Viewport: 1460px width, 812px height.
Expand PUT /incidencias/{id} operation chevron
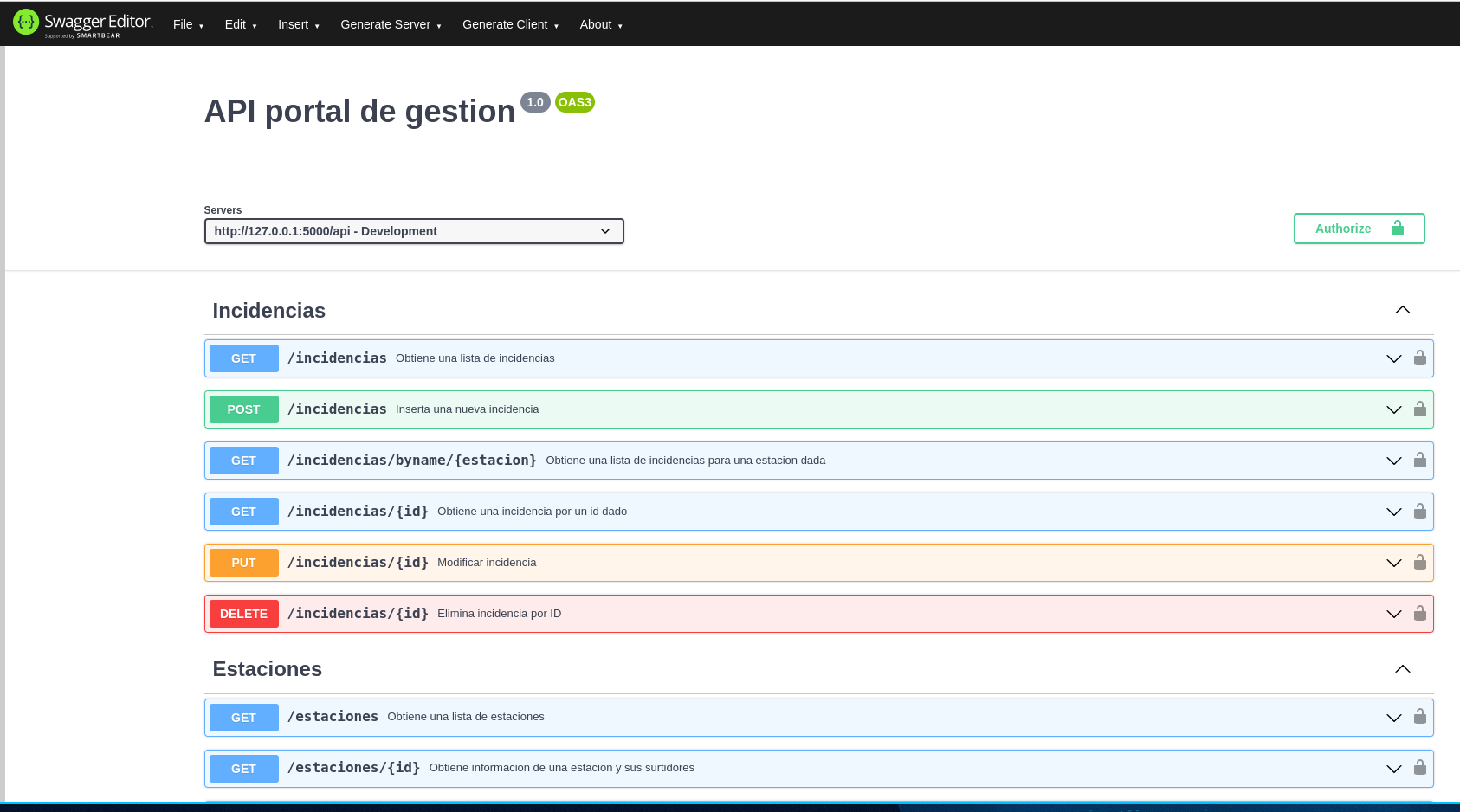1394,563
